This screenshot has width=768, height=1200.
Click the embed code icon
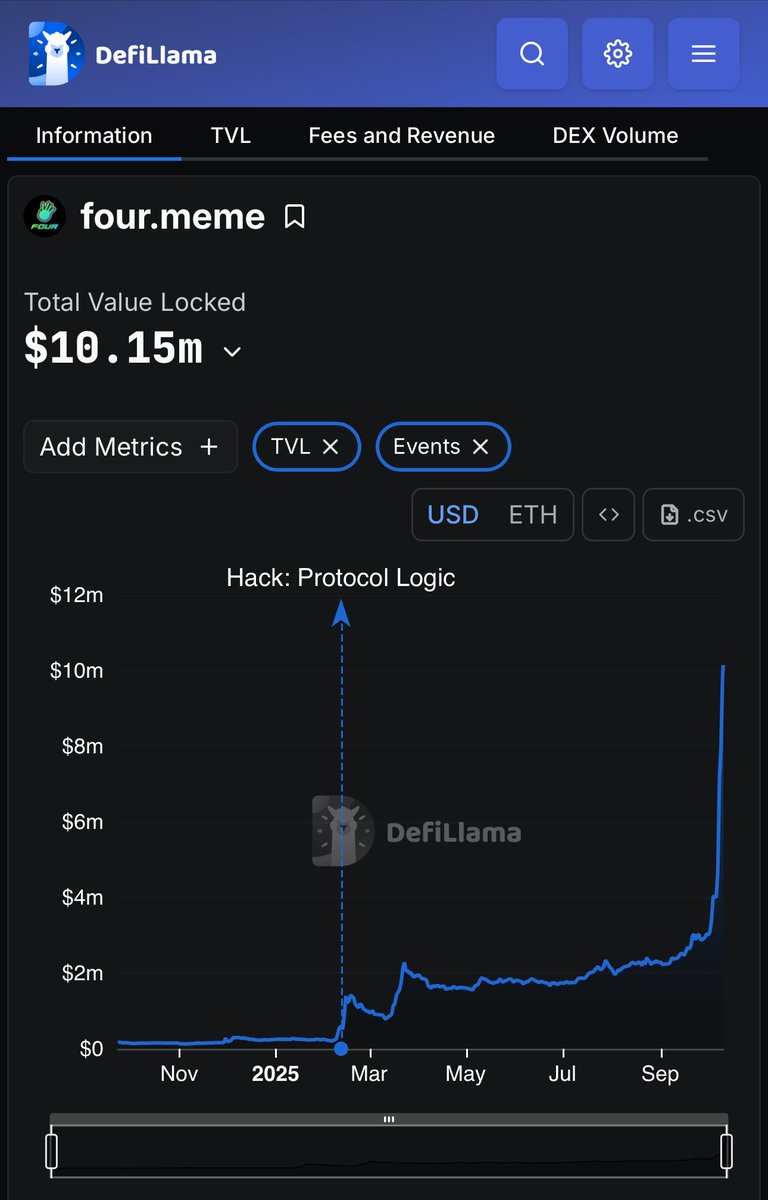[x=608, y=515]
